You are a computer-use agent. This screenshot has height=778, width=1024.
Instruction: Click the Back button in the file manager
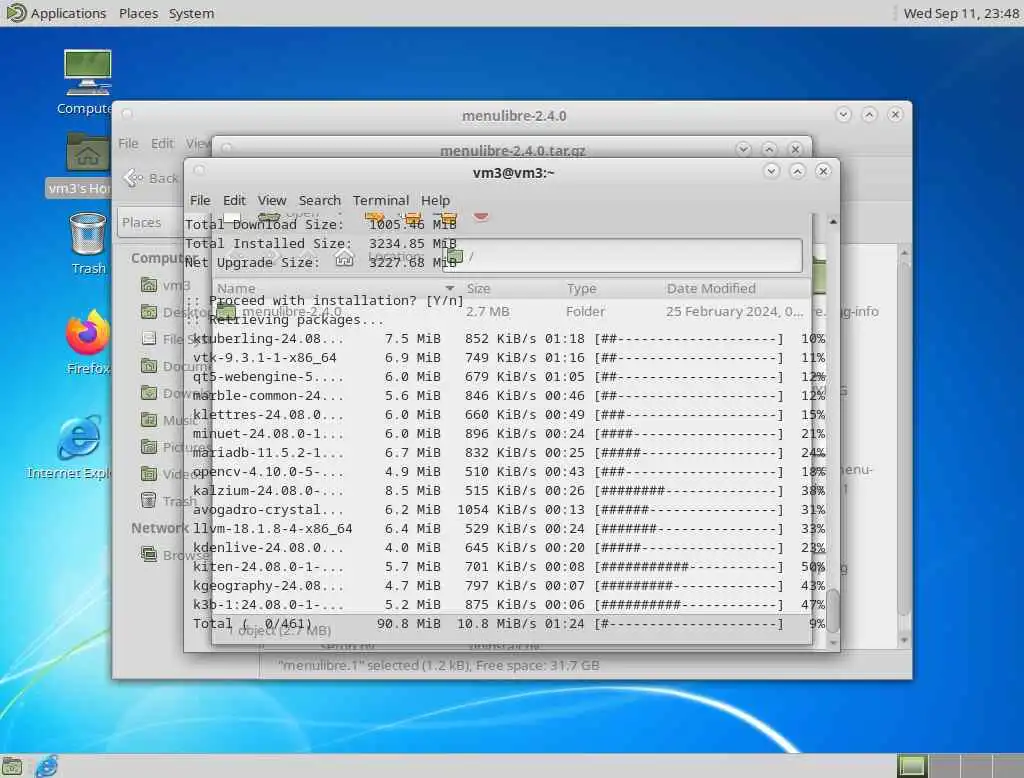151,178
